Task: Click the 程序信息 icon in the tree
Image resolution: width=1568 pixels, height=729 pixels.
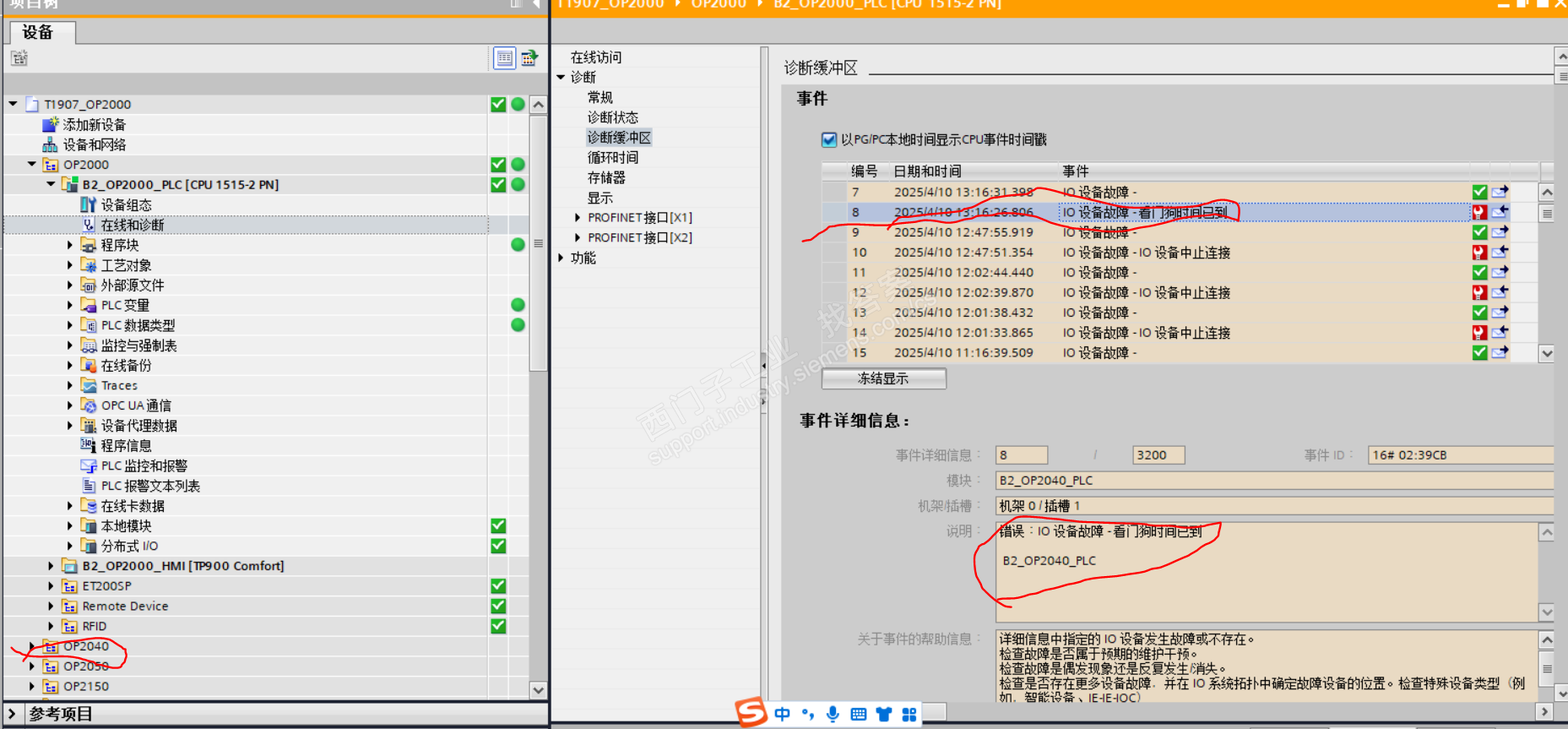Action: [x=89, y=445]
